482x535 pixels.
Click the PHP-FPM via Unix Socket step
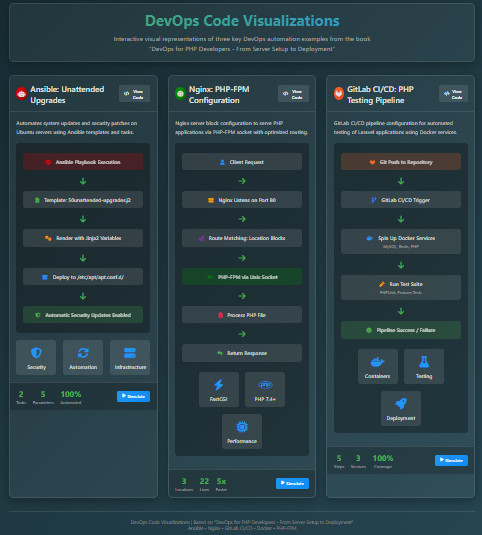click(242, 277)
